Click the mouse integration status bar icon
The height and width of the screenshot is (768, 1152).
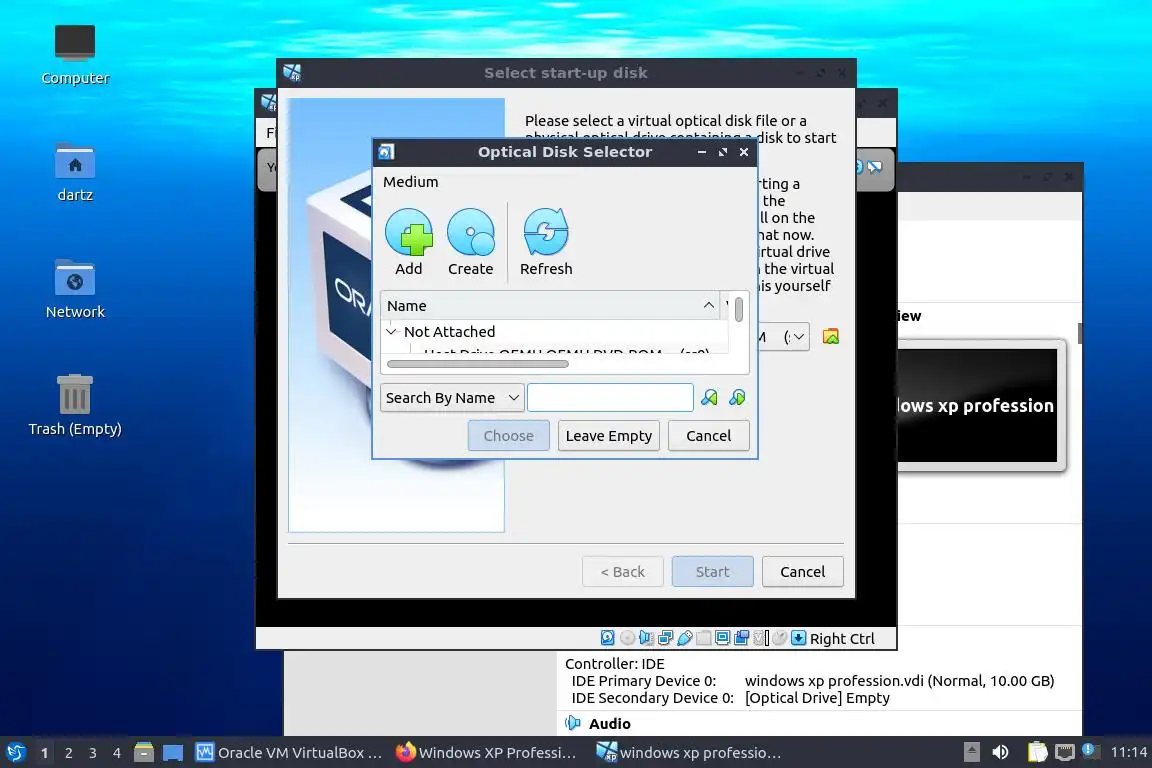[x=780, y=638]
